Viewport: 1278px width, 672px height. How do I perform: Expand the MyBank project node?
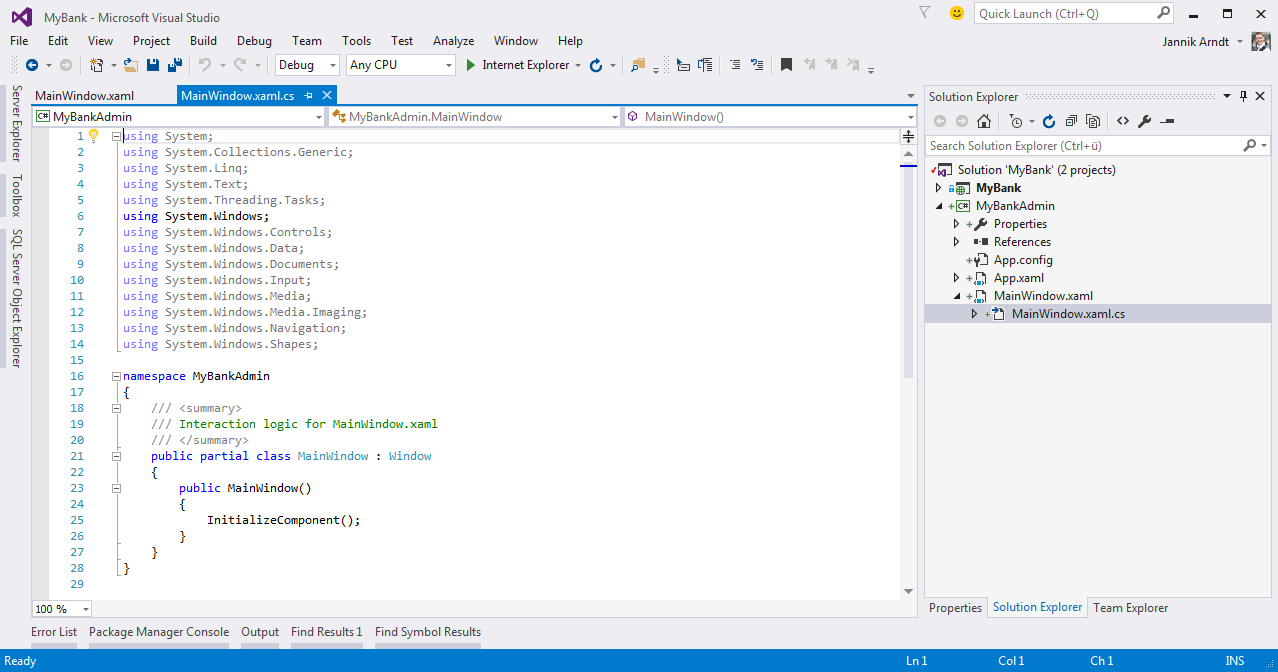(x=938, y=188)
